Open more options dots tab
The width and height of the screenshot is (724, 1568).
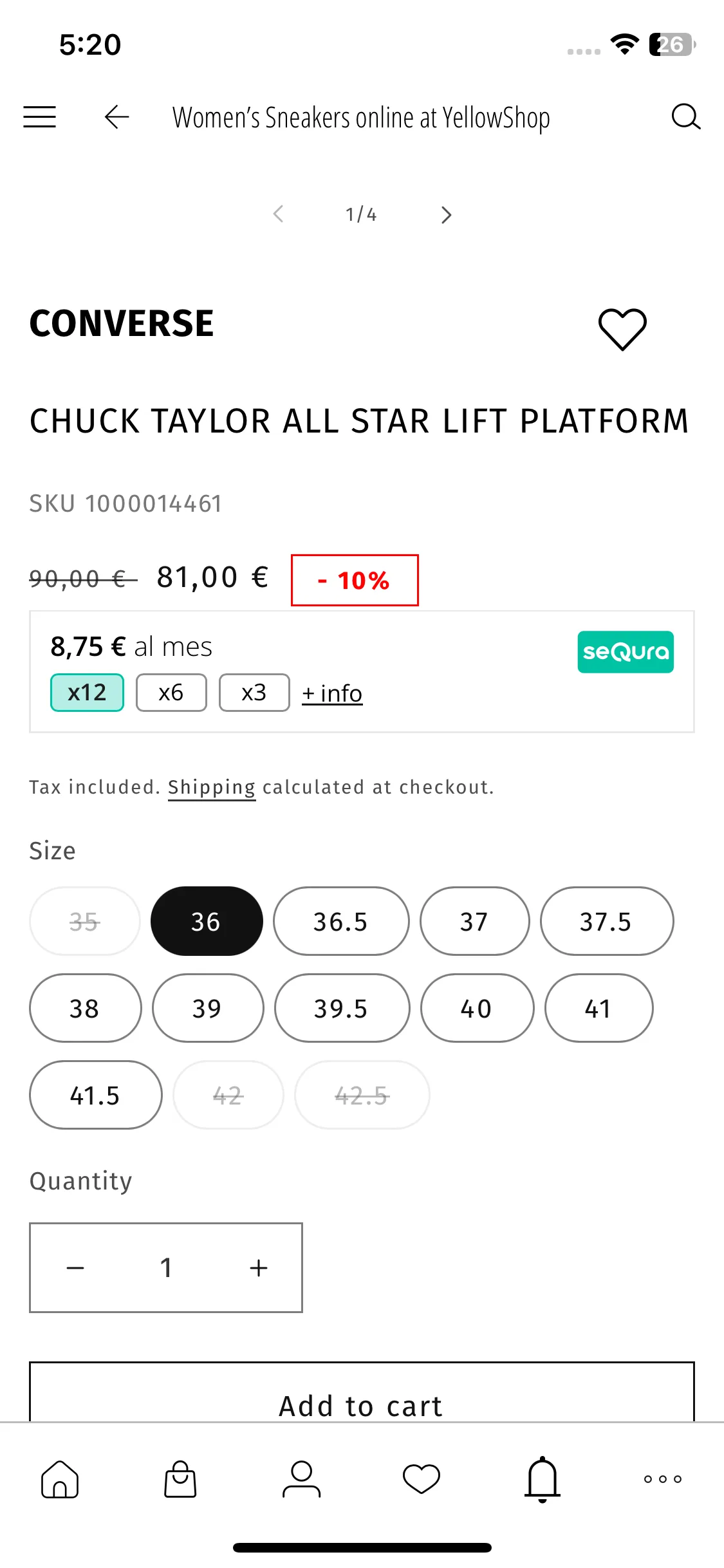point(663,1479)
